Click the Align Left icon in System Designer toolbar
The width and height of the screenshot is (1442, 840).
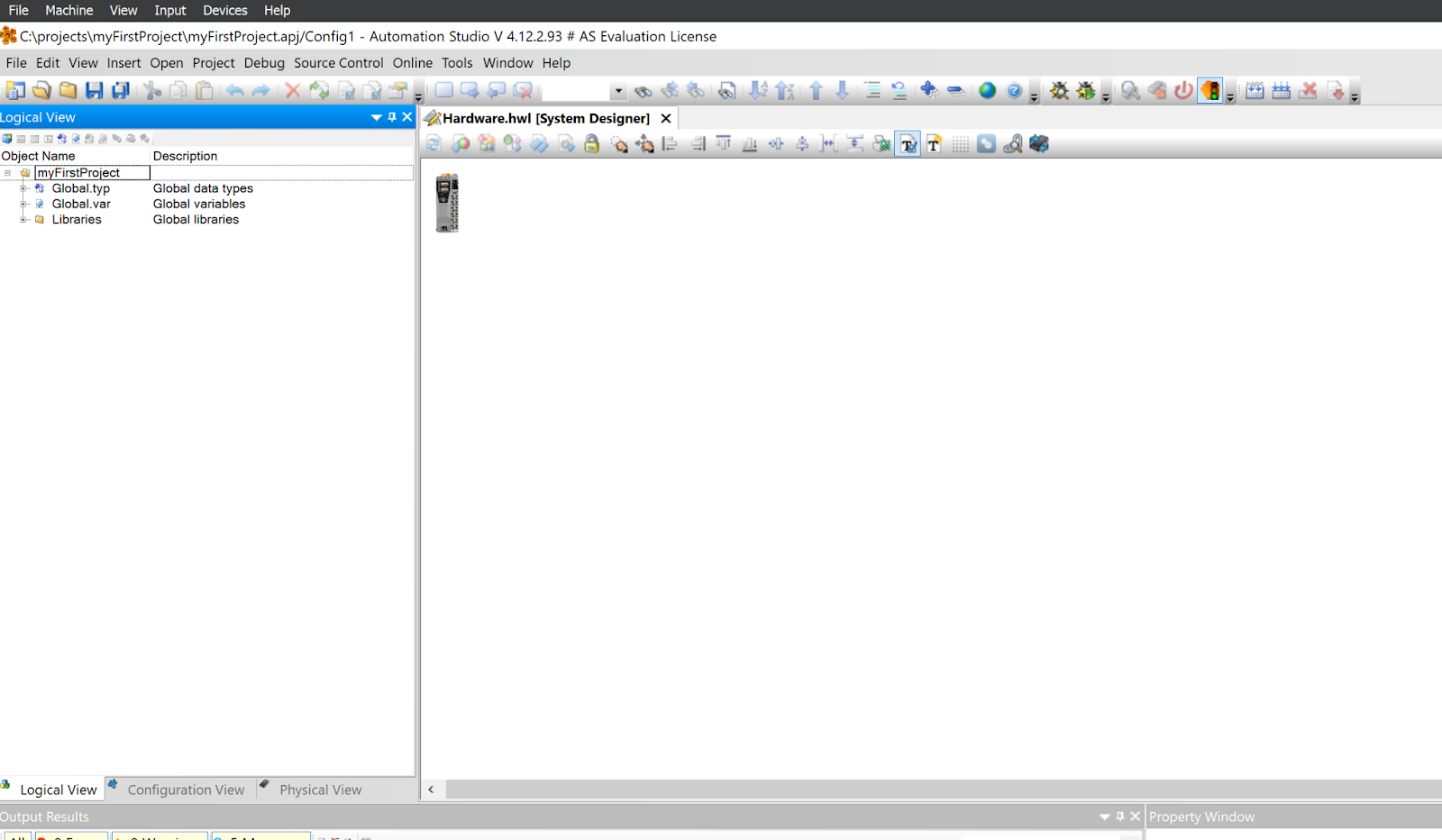click(x=671, y=144)
